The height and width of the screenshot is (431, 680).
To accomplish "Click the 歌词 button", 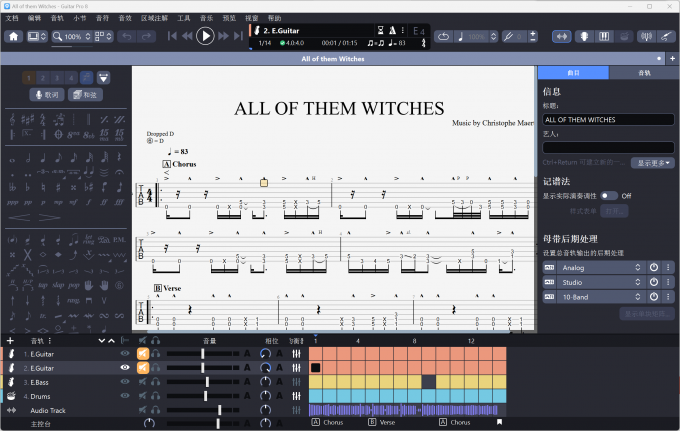I will point(46,95).
